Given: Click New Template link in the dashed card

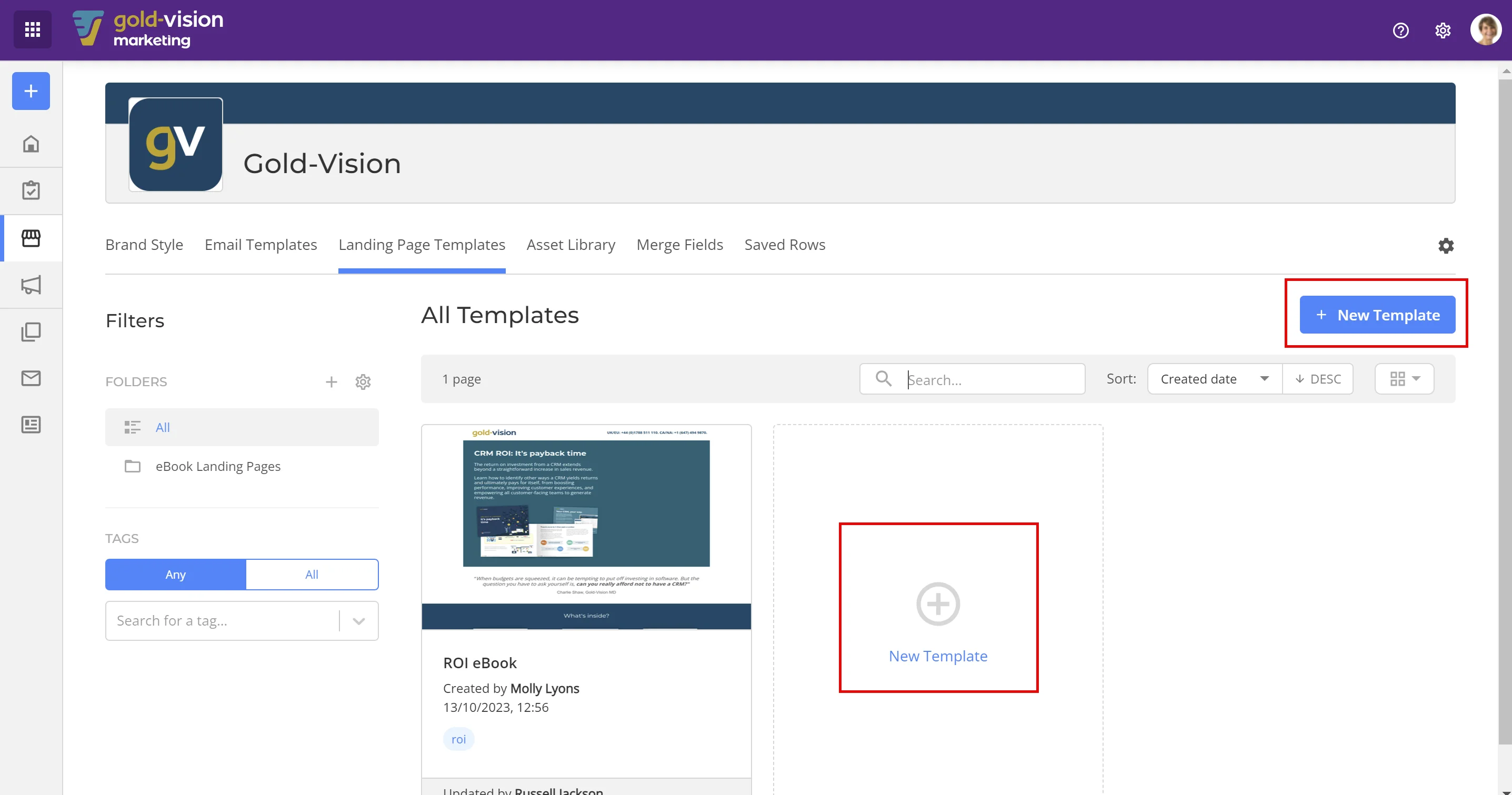Looking at the screenshot, I should (x=938, y=656).
